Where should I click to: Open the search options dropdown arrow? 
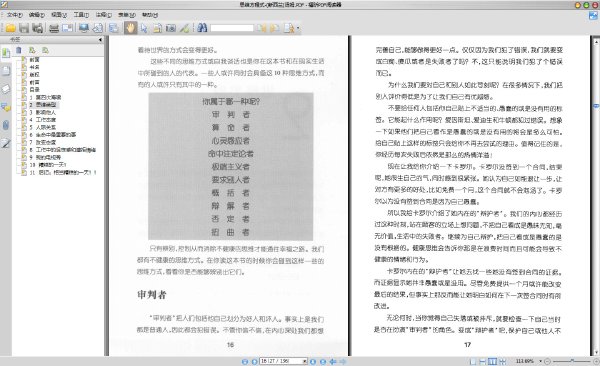[x=298, y=28]
